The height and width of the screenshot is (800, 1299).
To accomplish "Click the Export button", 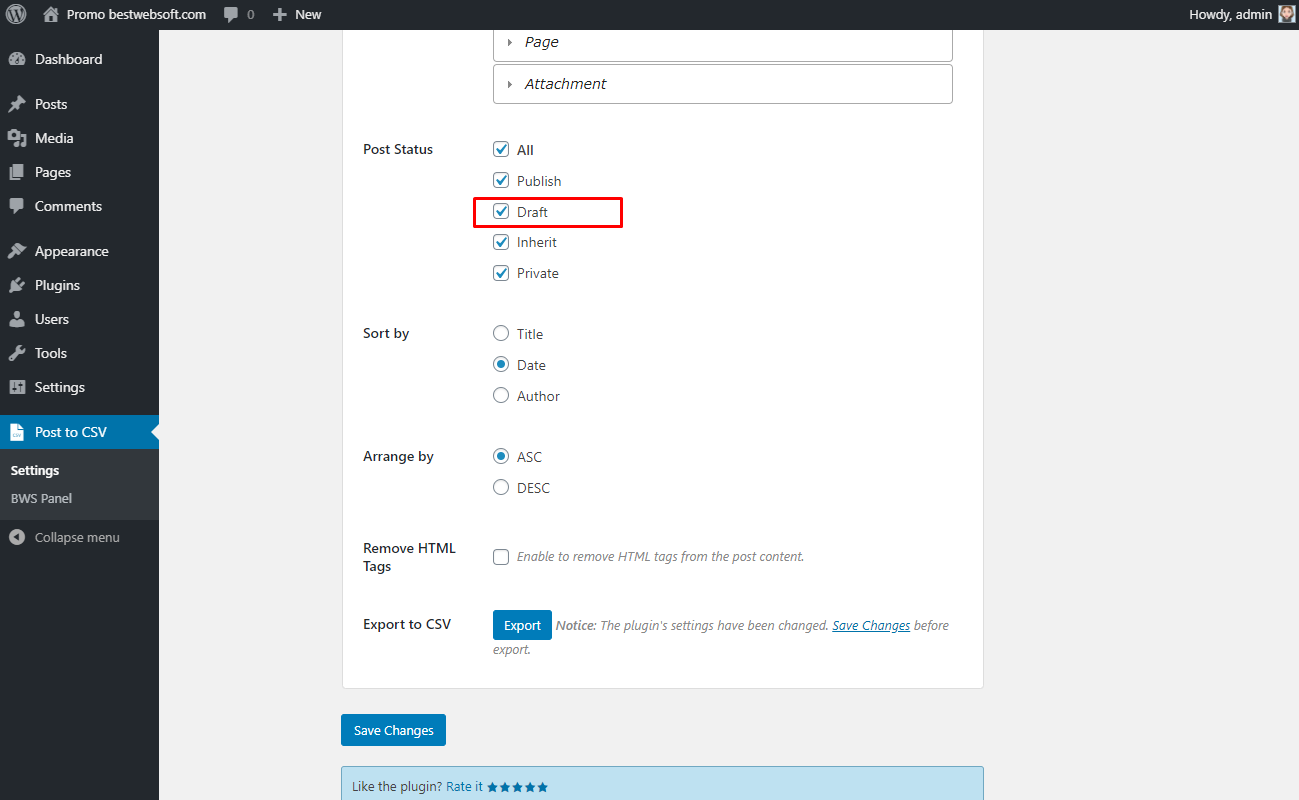I will tap(522, 625).
